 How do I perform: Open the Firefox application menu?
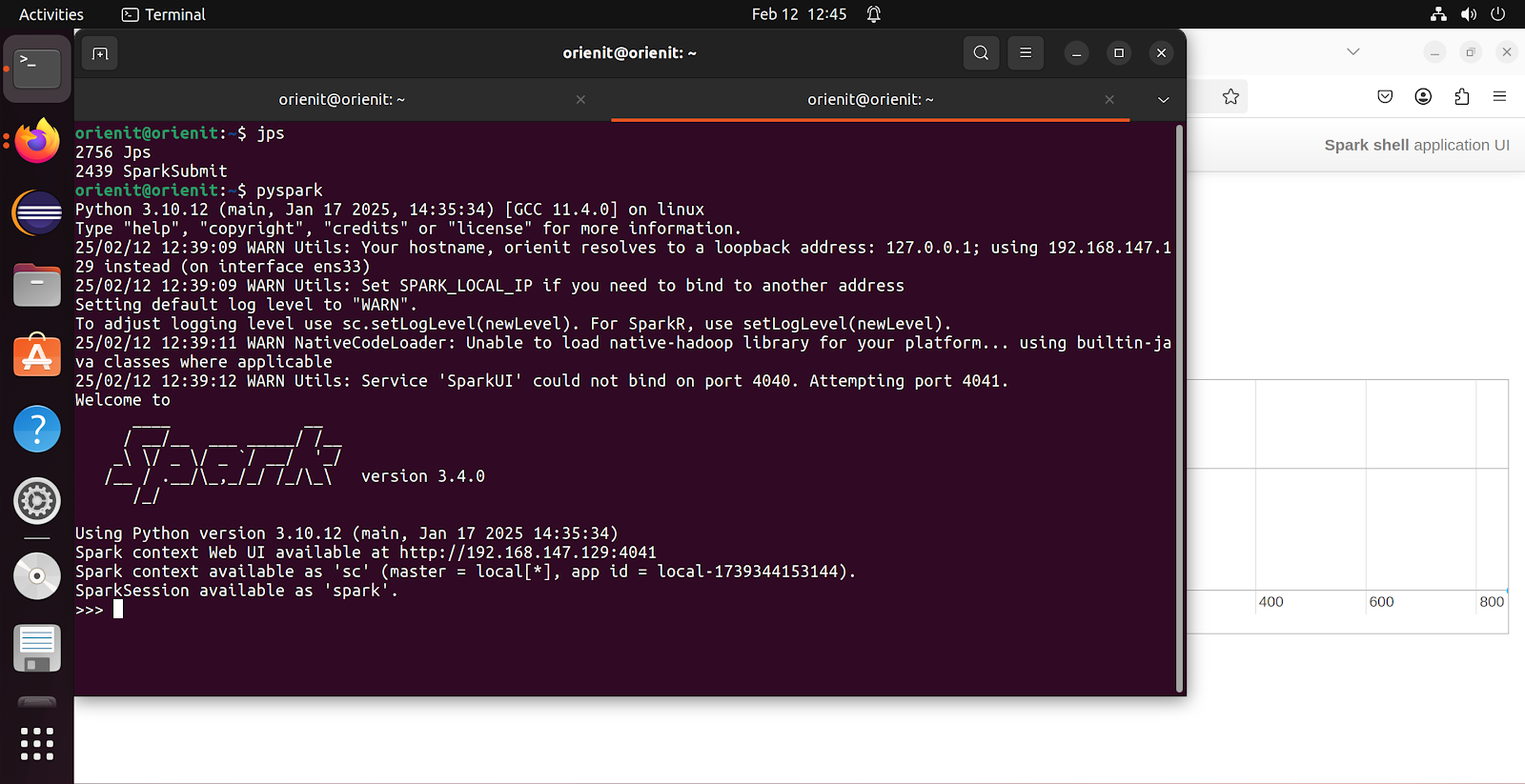[1500, 96]
